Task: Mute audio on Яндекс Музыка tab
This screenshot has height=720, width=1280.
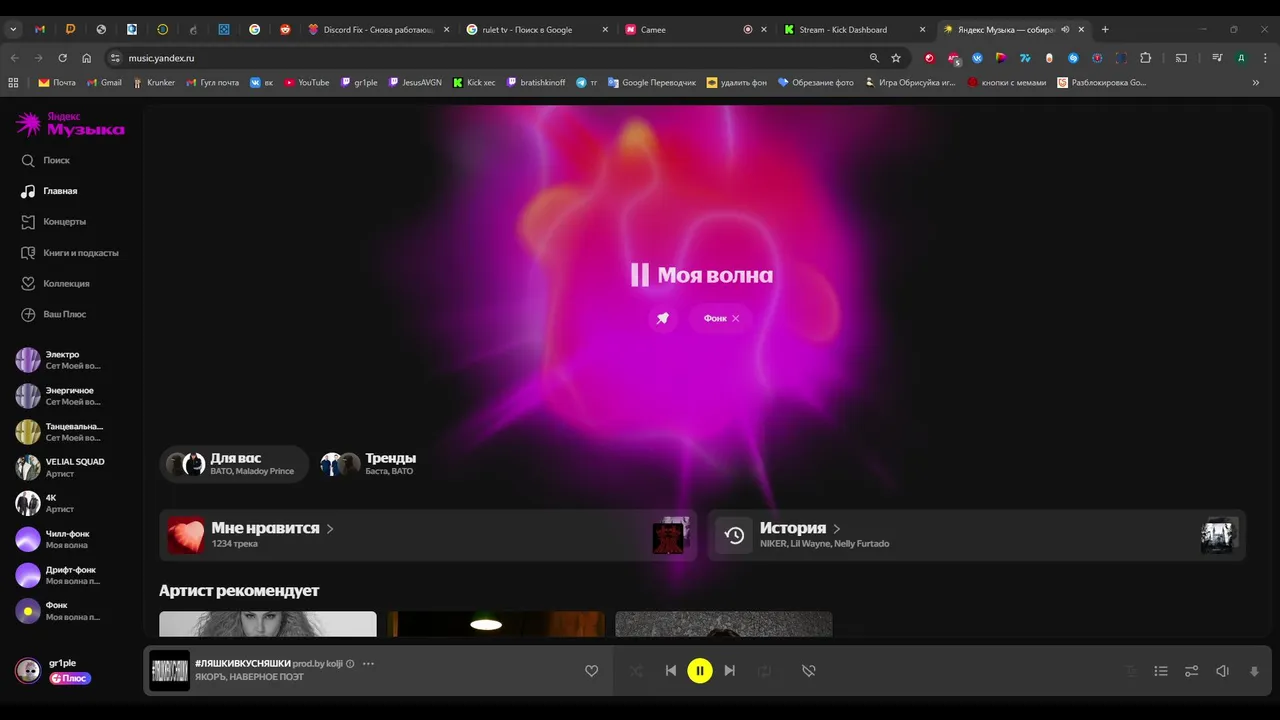Action: coord(1065,30)
